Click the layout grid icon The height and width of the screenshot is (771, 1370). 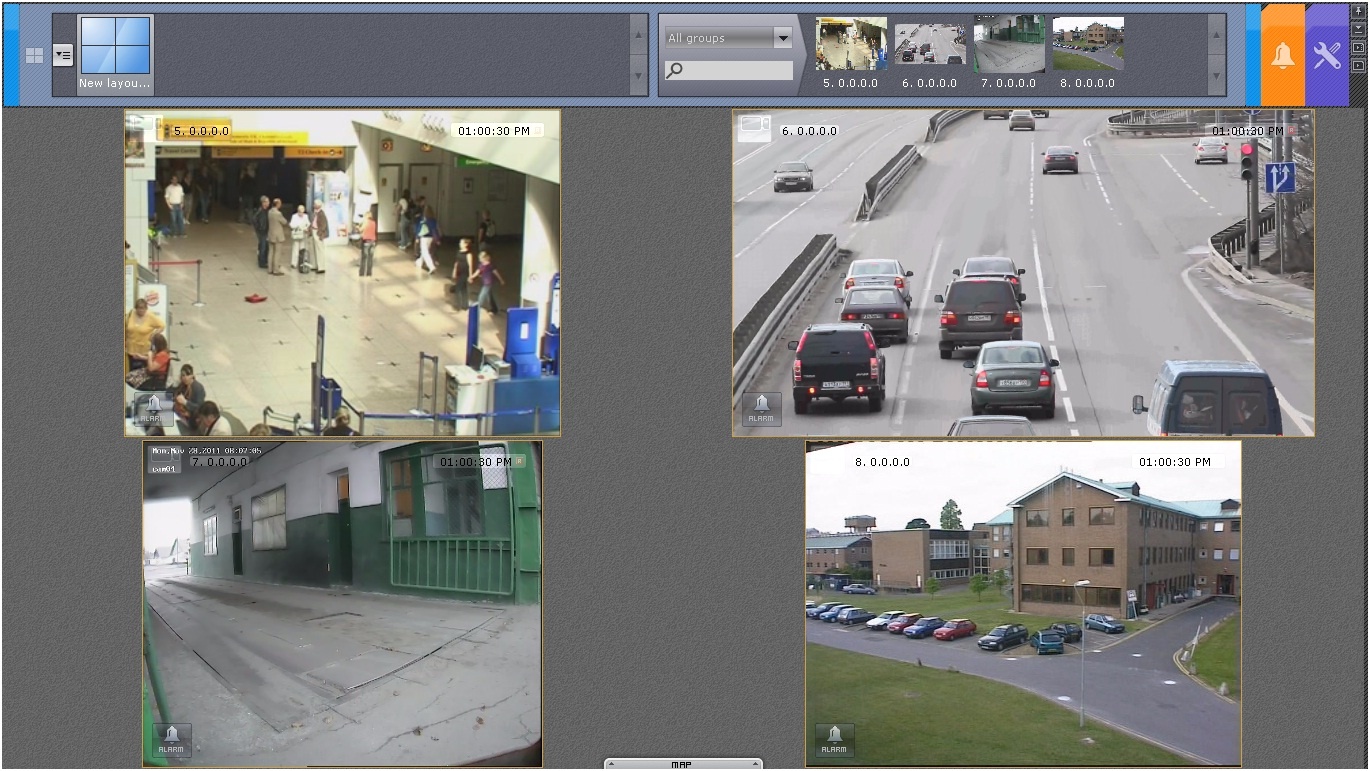34,56
